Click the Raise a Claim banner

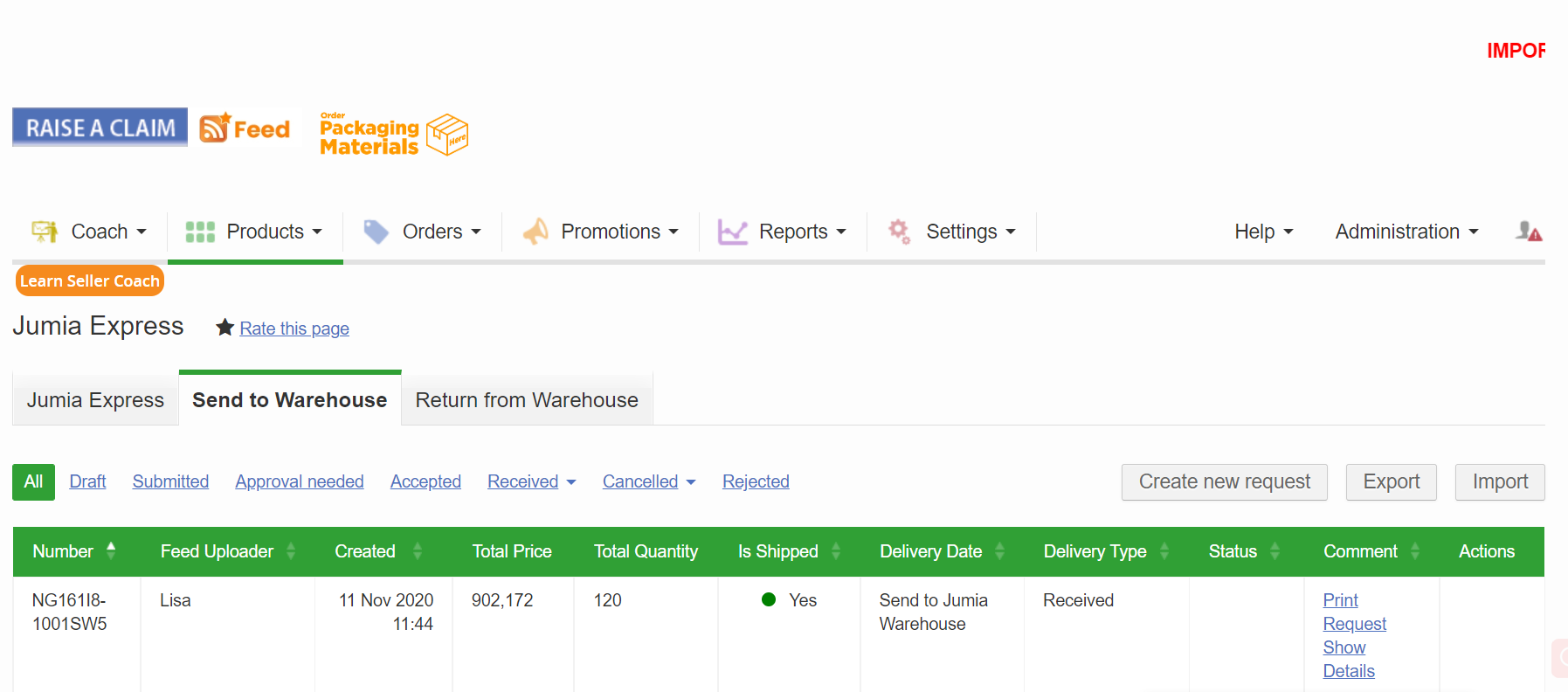point(100,128)
